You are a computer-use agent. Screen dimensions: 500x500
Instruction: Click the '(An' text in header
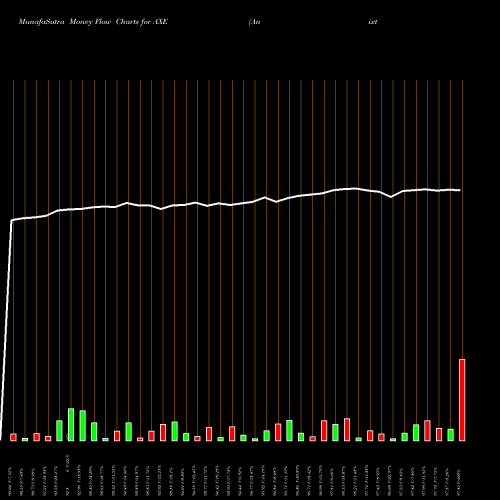[x=254, y=22]
